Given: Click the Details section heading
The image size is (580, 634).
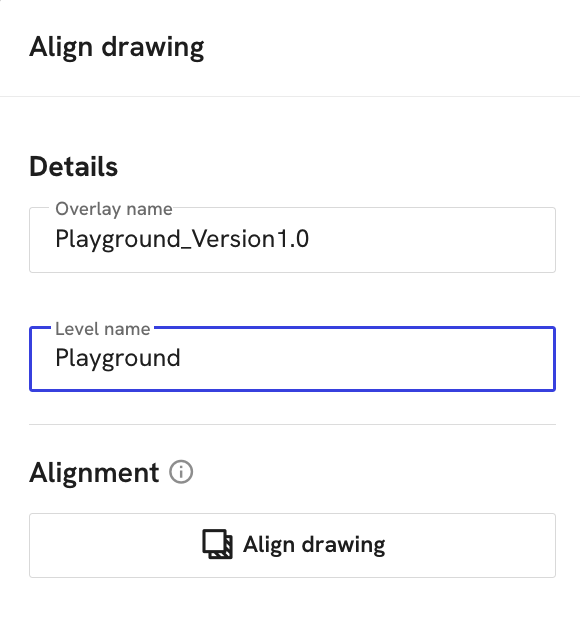Looking at the screenshot, I should click(74, 167).
